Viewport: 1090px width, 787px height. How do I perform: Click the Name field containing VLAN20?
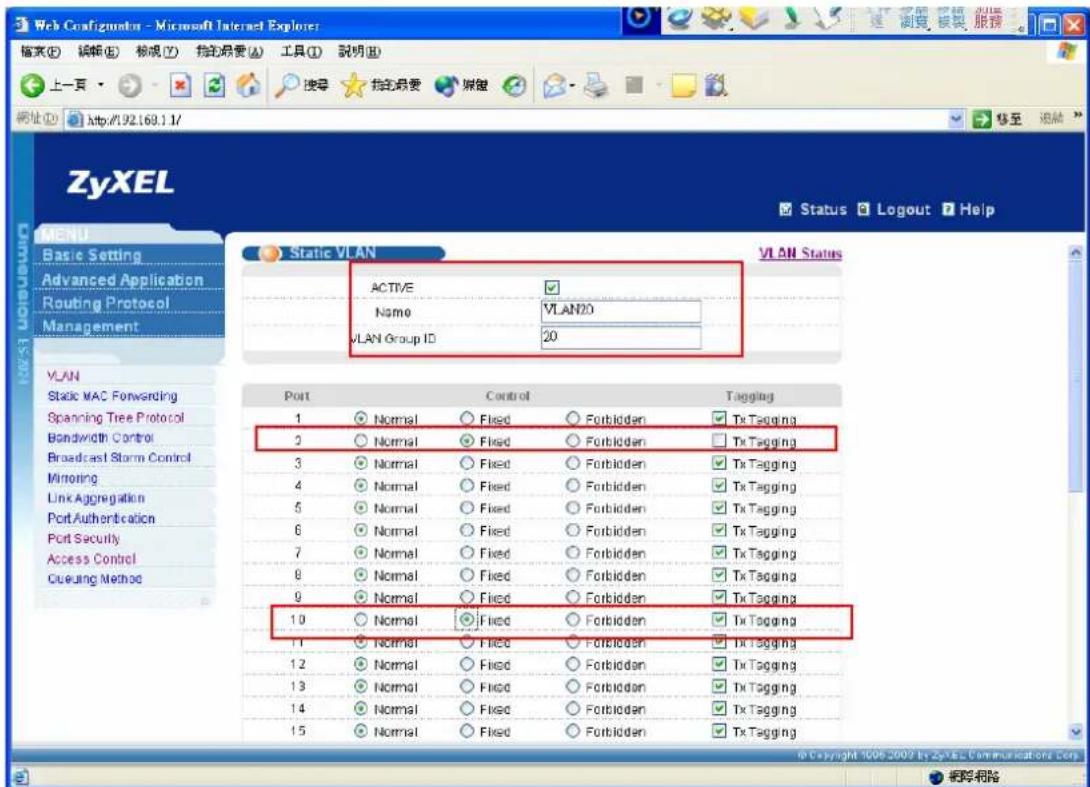point(621,311)
